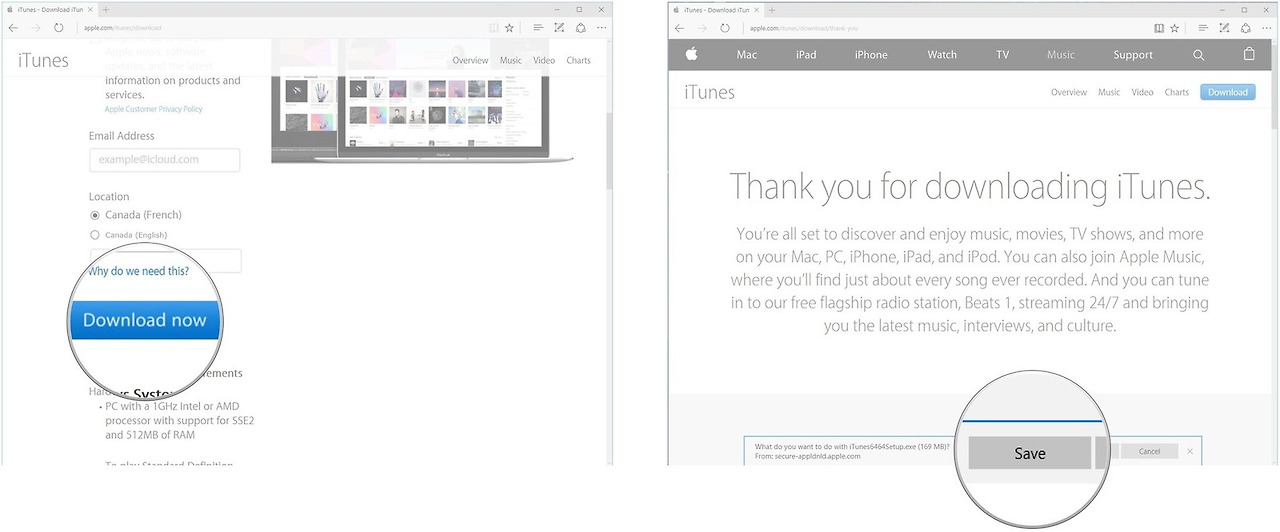
Task: Favorite the page in the right browser window
Action: click(1175, 28)
